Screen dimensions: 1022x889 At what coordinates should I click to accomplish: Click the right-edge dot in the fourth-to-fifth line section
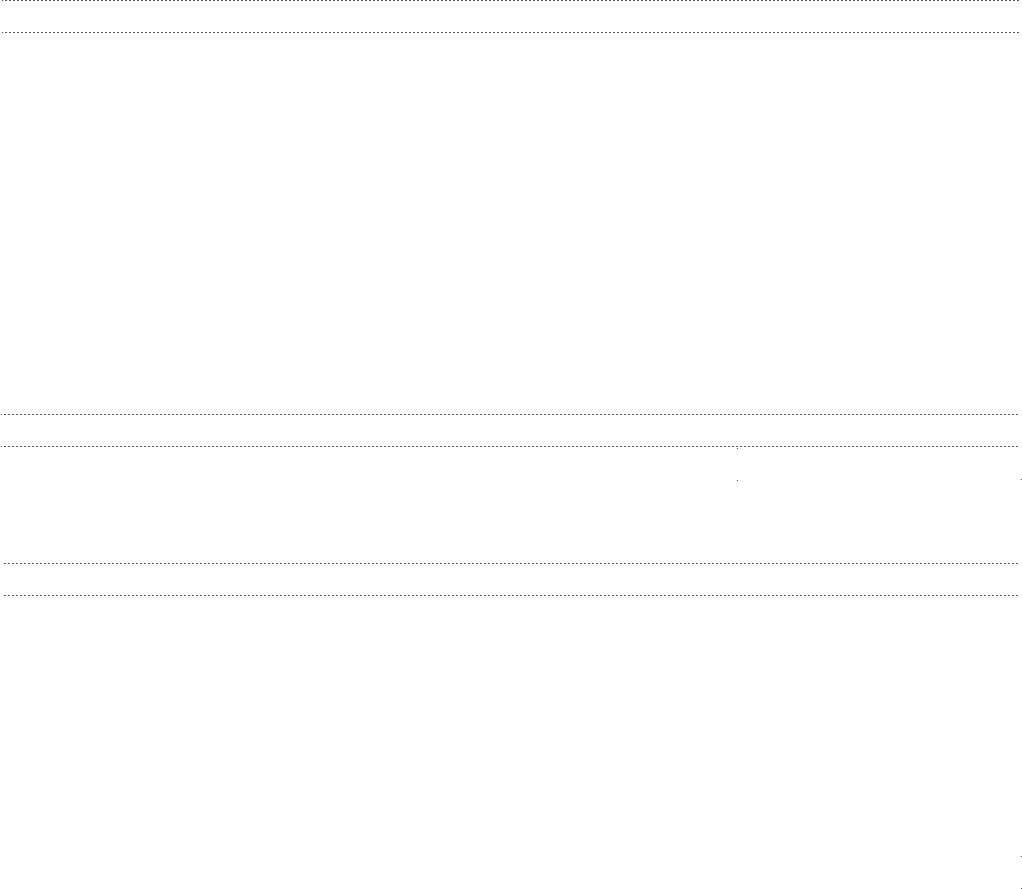(1019, 481)
